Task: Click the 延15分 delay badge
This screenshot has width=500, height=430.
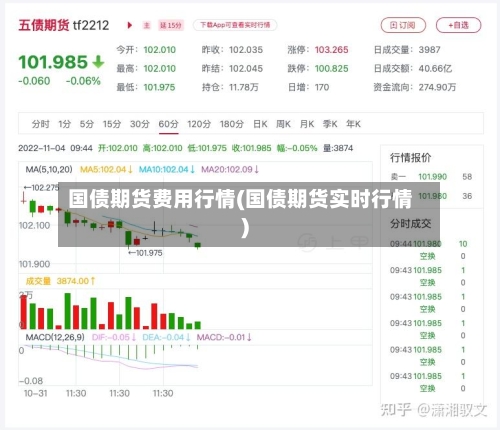Action: (171, 25)
